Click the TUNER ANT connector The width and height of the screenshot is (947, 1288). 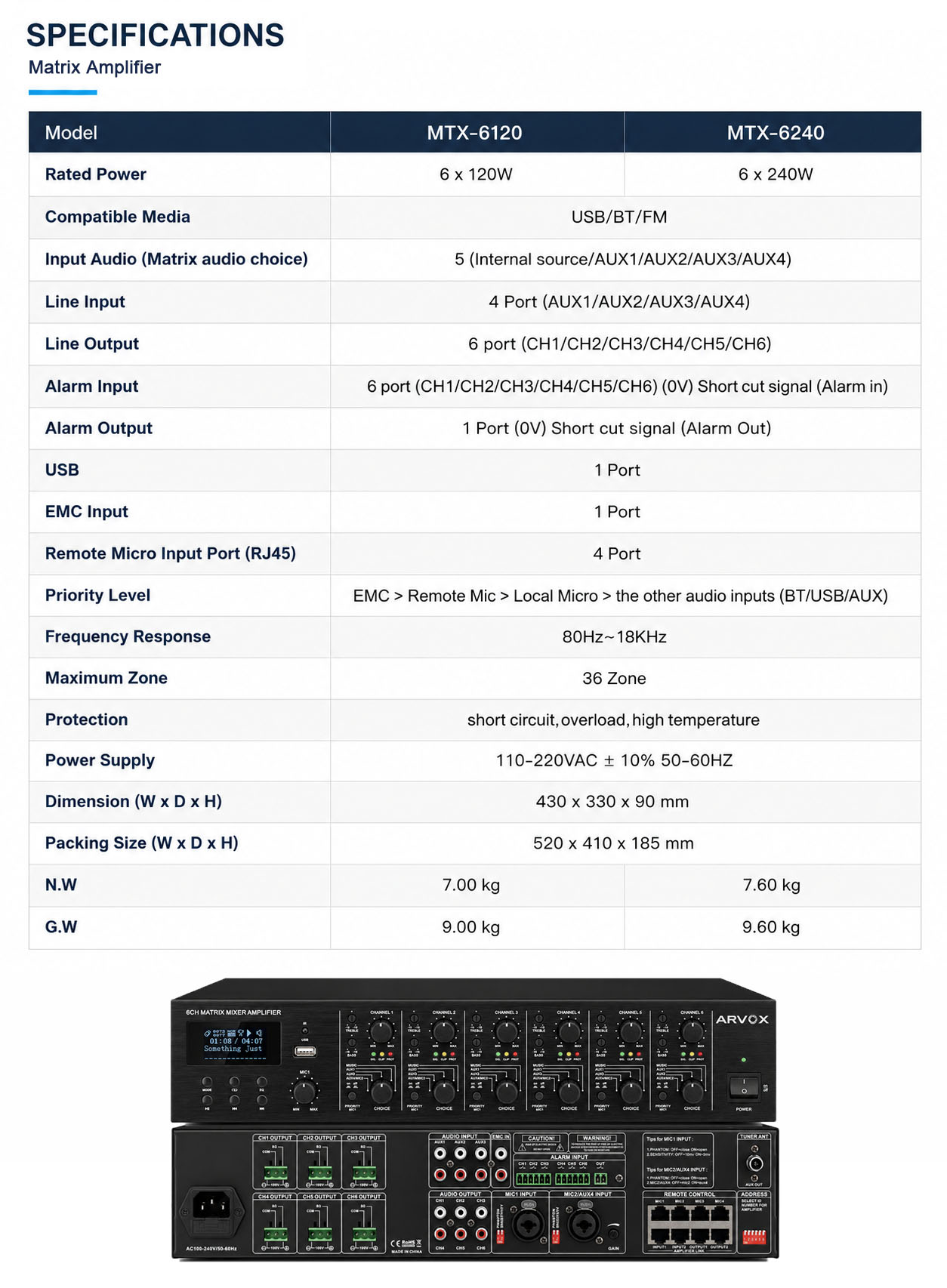pyautogui.click(x=754, y=1163)
